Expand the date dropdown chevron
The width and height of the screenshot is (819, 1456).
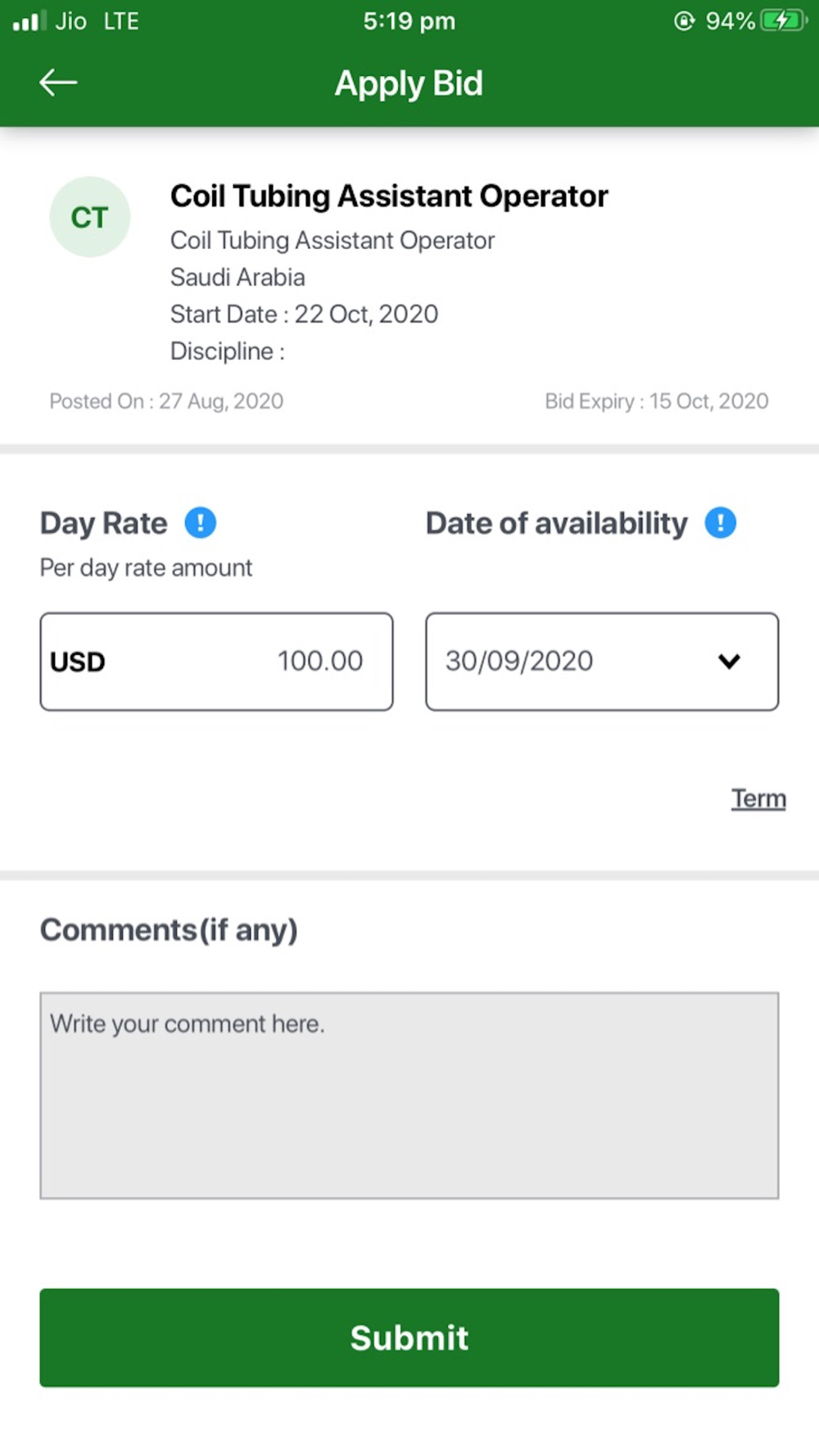(x=729, y=661)
